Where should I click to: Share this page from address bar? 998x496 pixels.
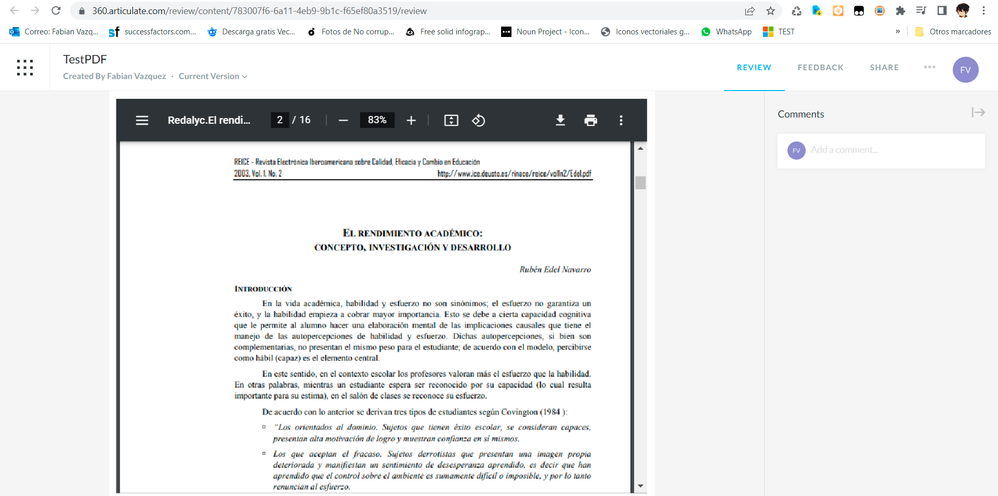tap(750, 11)
